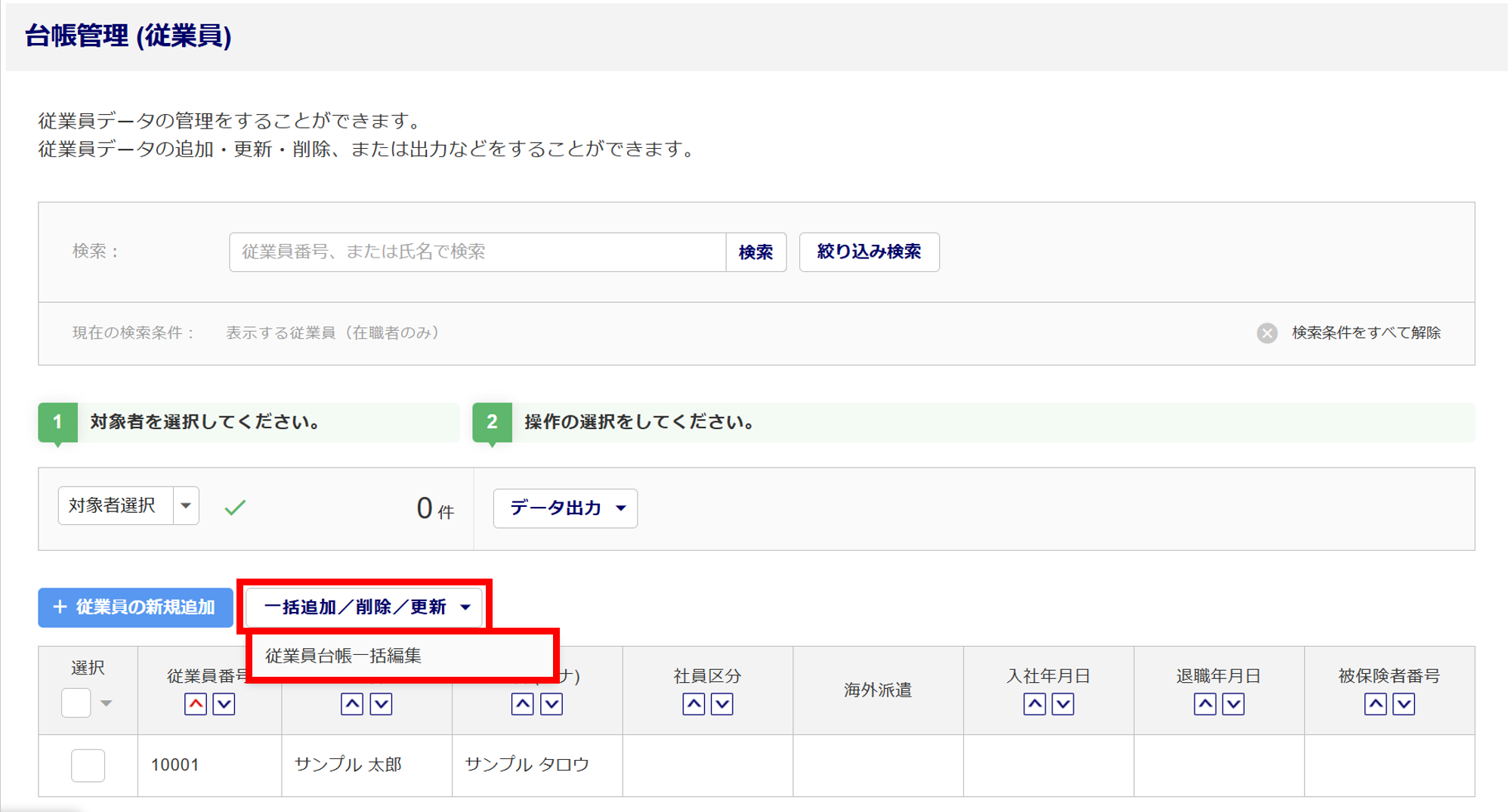Sort 退職年月日 column descending
The height and width of the screenshot is (812, 1511).
coord(1234,704)
